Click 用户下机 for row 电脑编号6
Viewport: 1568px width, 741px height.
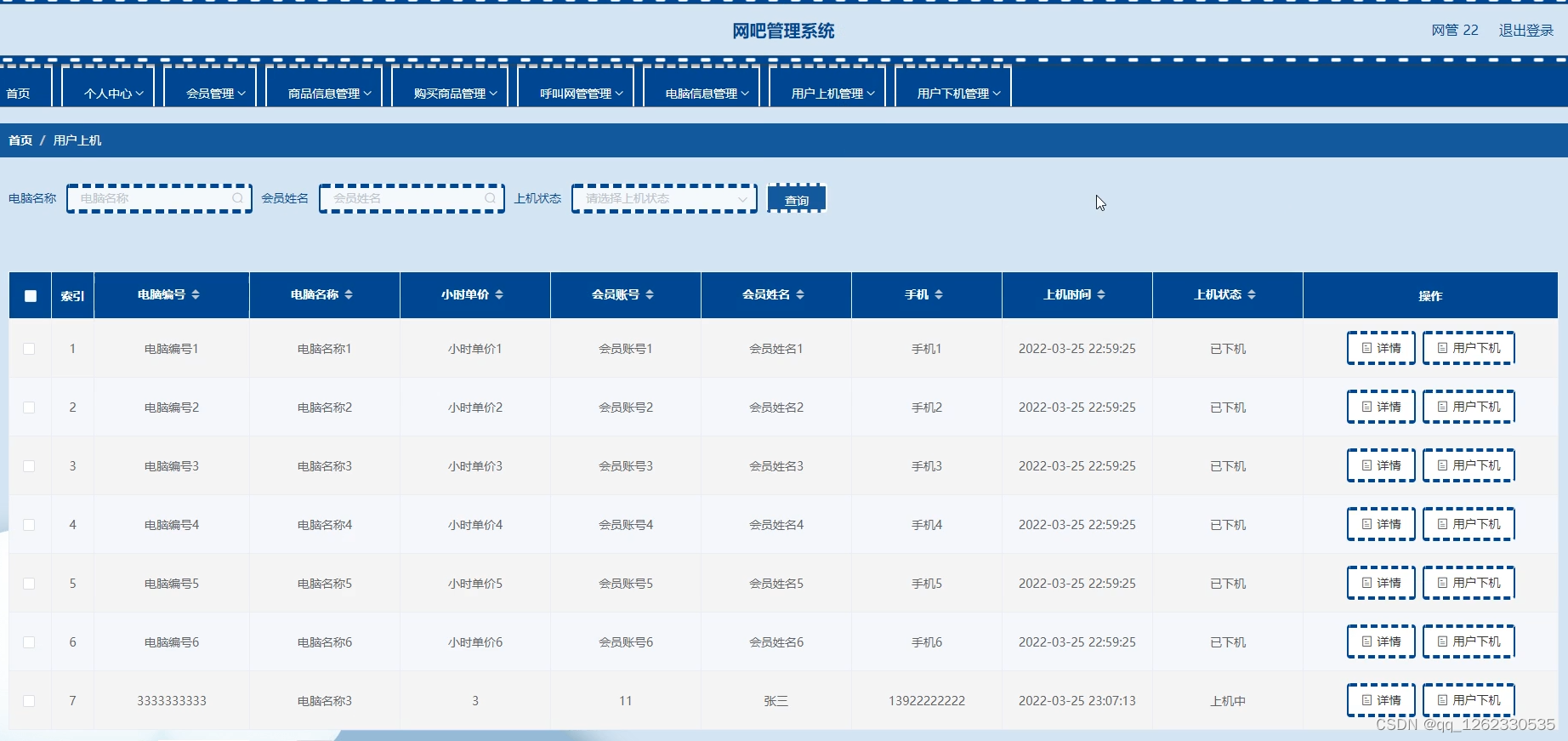[x=1469, y=641]
